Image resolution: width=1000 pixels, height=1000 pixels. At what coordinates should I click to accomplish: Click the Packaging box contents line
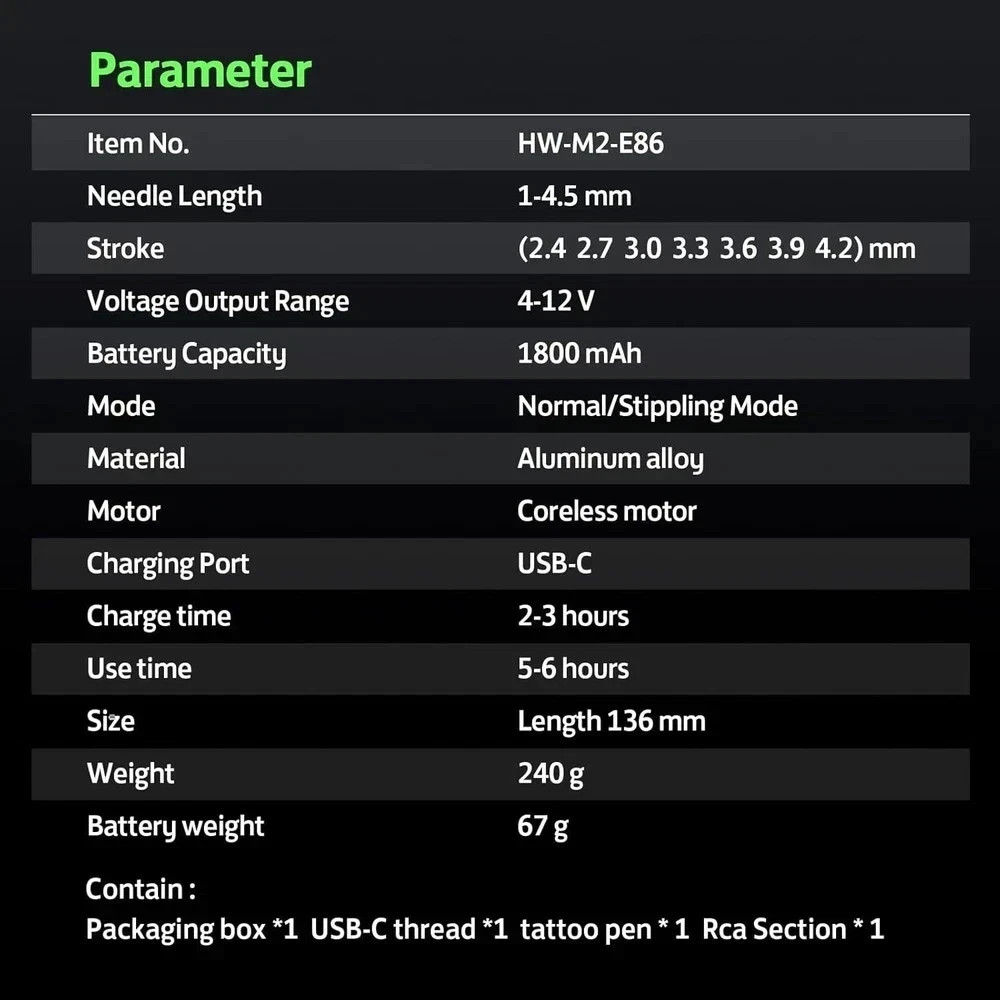click(x=485, y=930)
